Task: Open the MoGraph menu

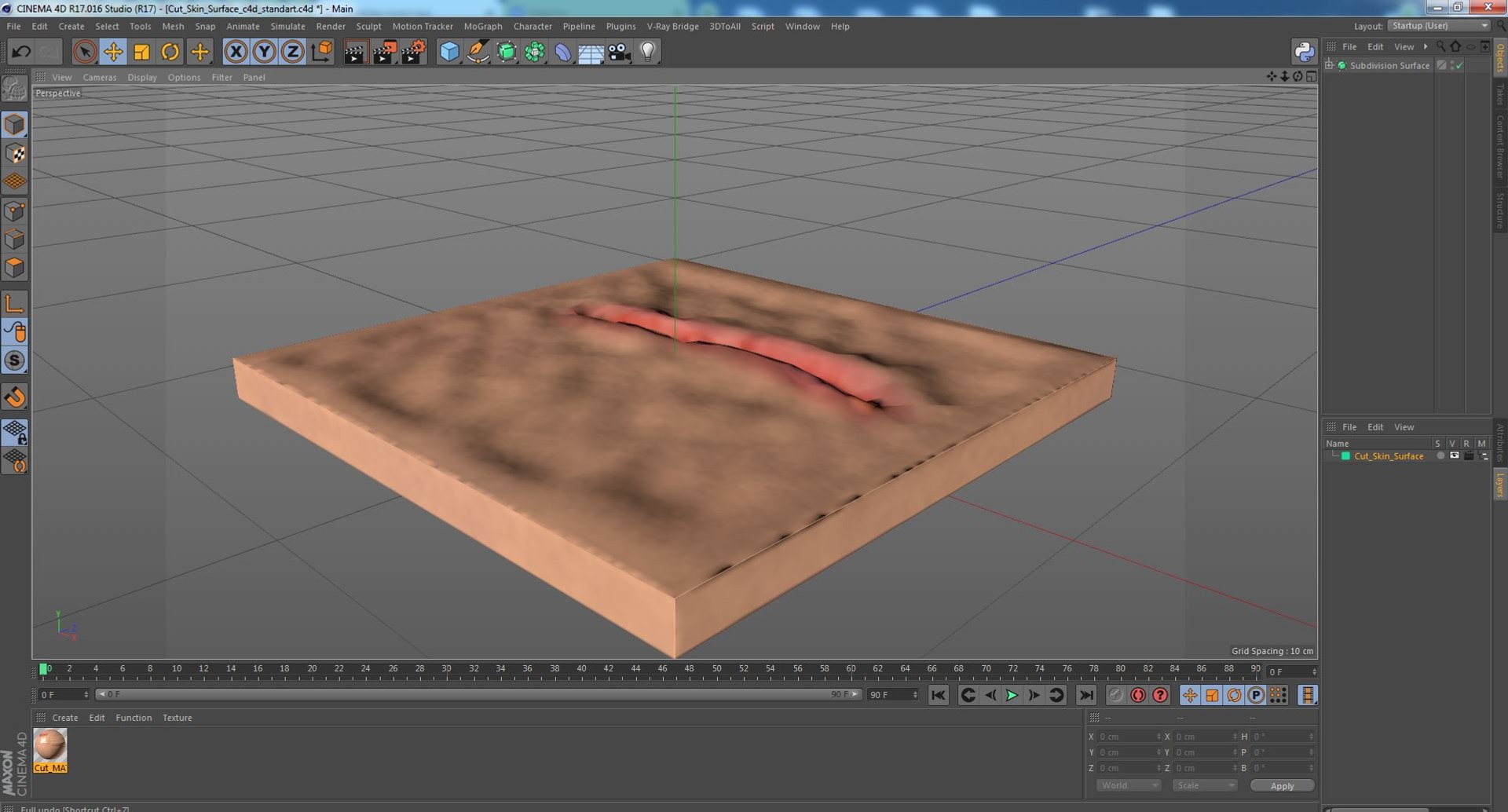Action: pos(483,26)
